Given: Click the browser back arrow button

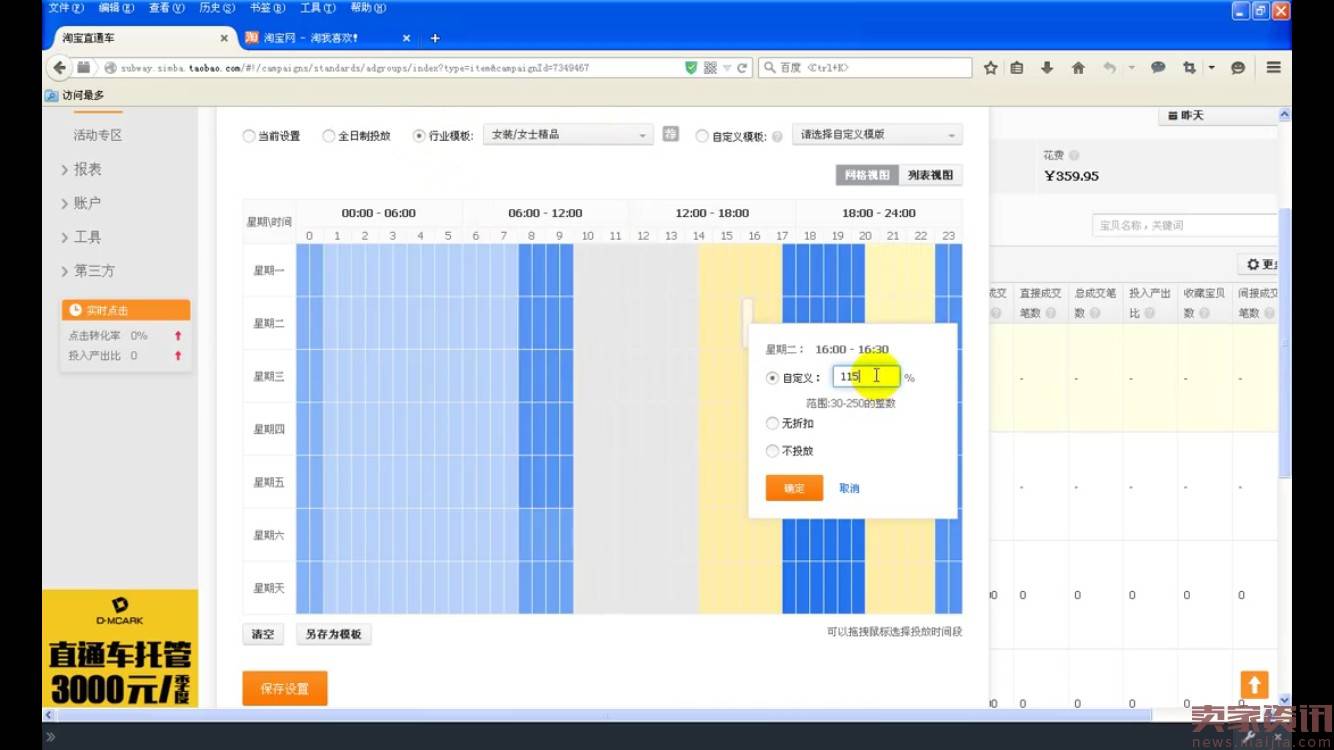Looking at the screenshot, I should 59,68.
